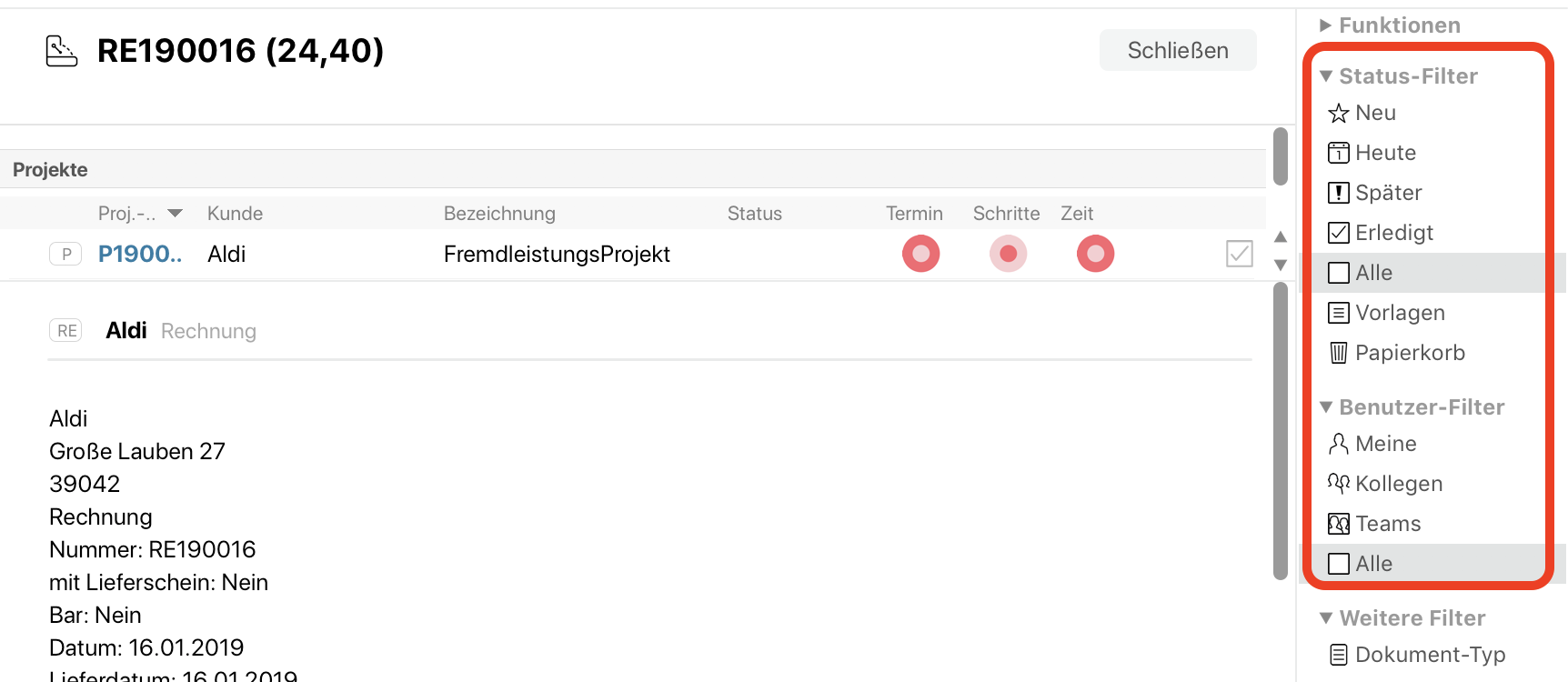The height and width of the screenshot is (682, 1568).
Task: Click the project list down stepper arrow
Action: [1281, 266]
